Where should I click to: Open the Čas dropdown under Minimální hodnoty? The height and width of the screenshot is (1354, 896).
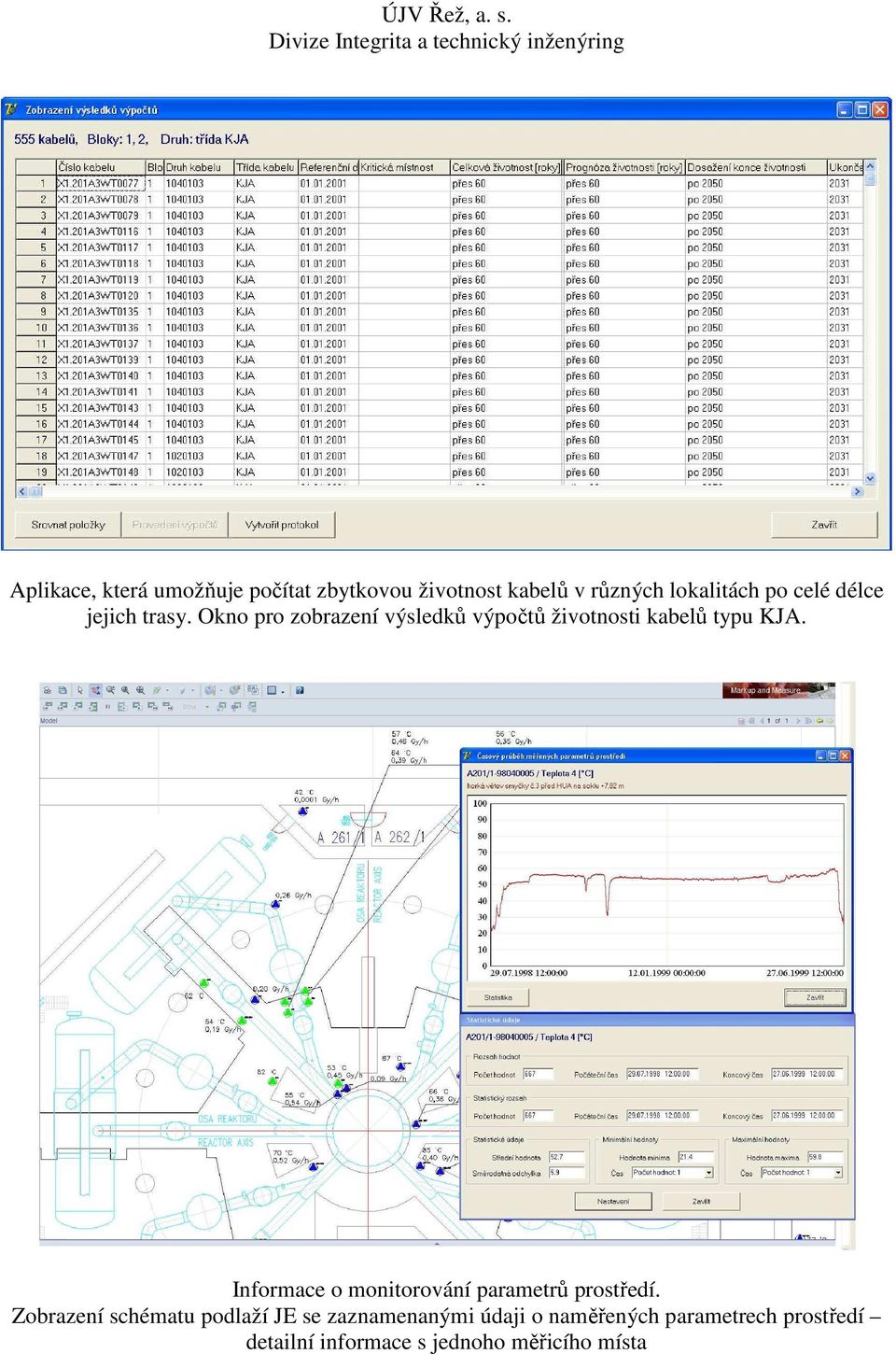click(x=709, y=1173)
